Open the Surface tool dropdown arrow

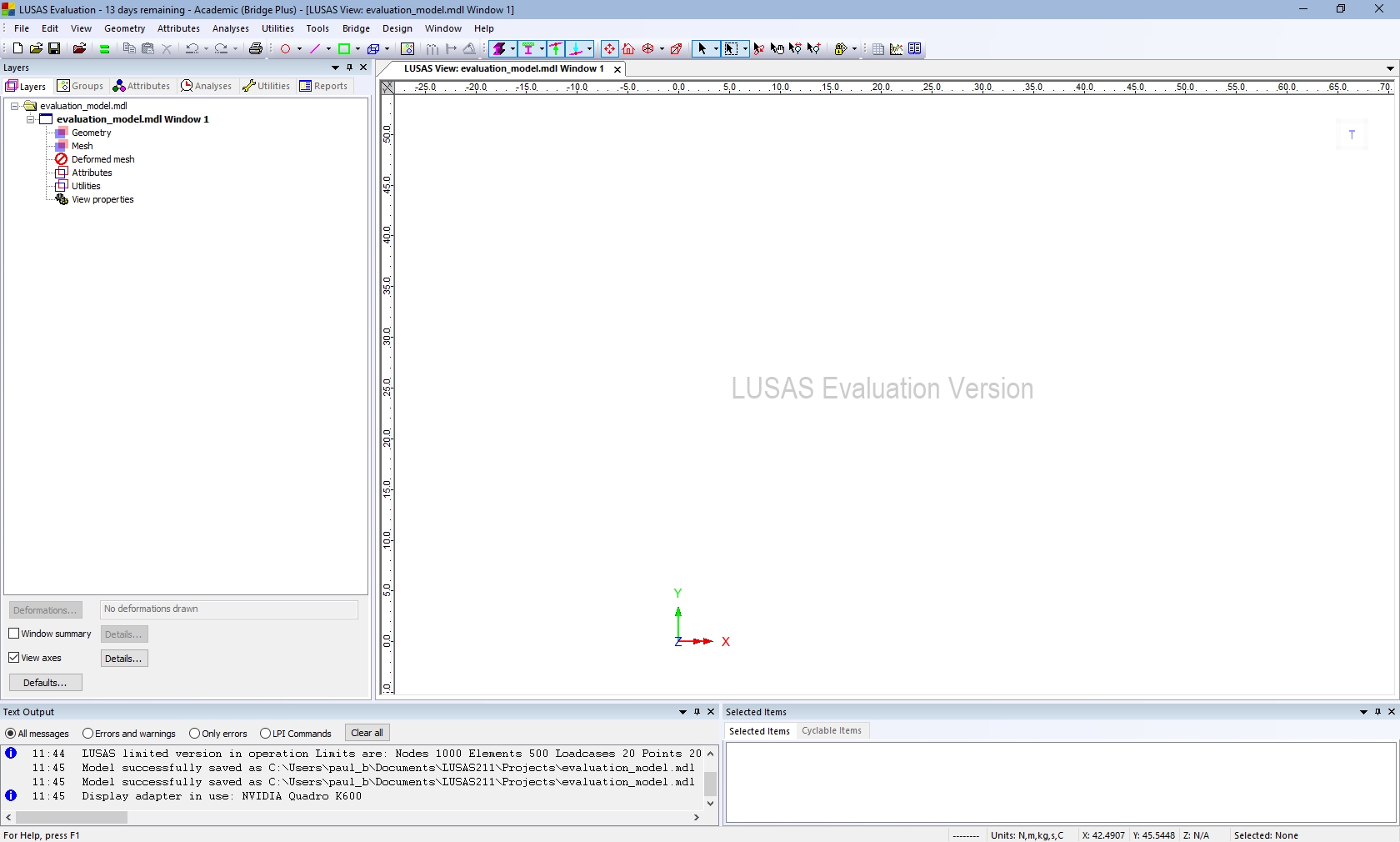357,49
